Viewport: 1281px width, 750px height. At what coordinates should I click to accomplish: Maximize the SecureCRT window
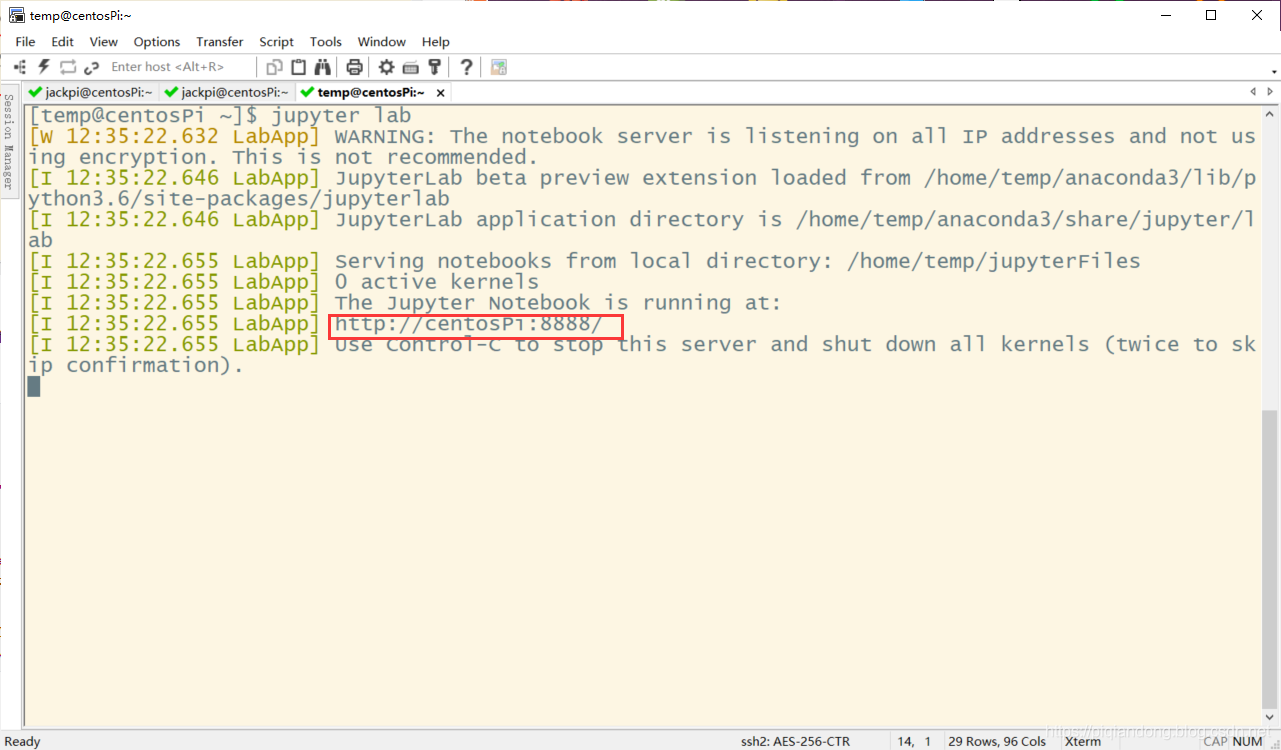coord(1211,15)
